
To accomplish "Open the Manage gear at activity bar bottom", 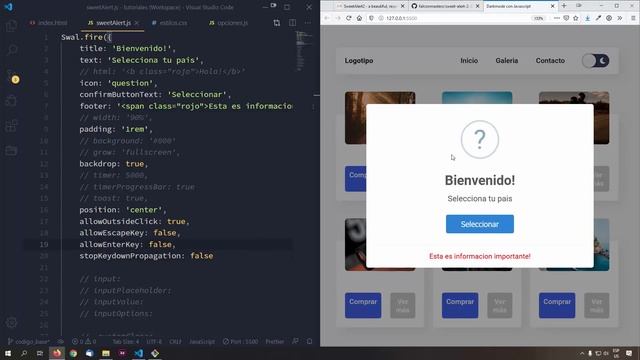I will point(11,322).
